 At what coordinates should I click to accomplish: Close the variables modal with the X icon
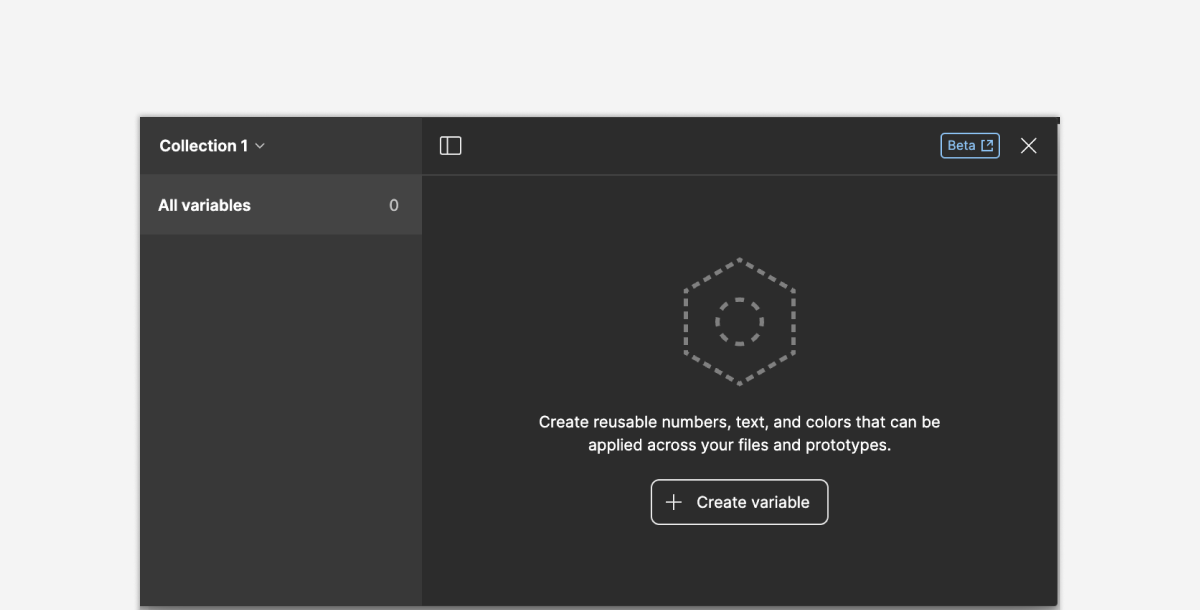coord(1028,145)
